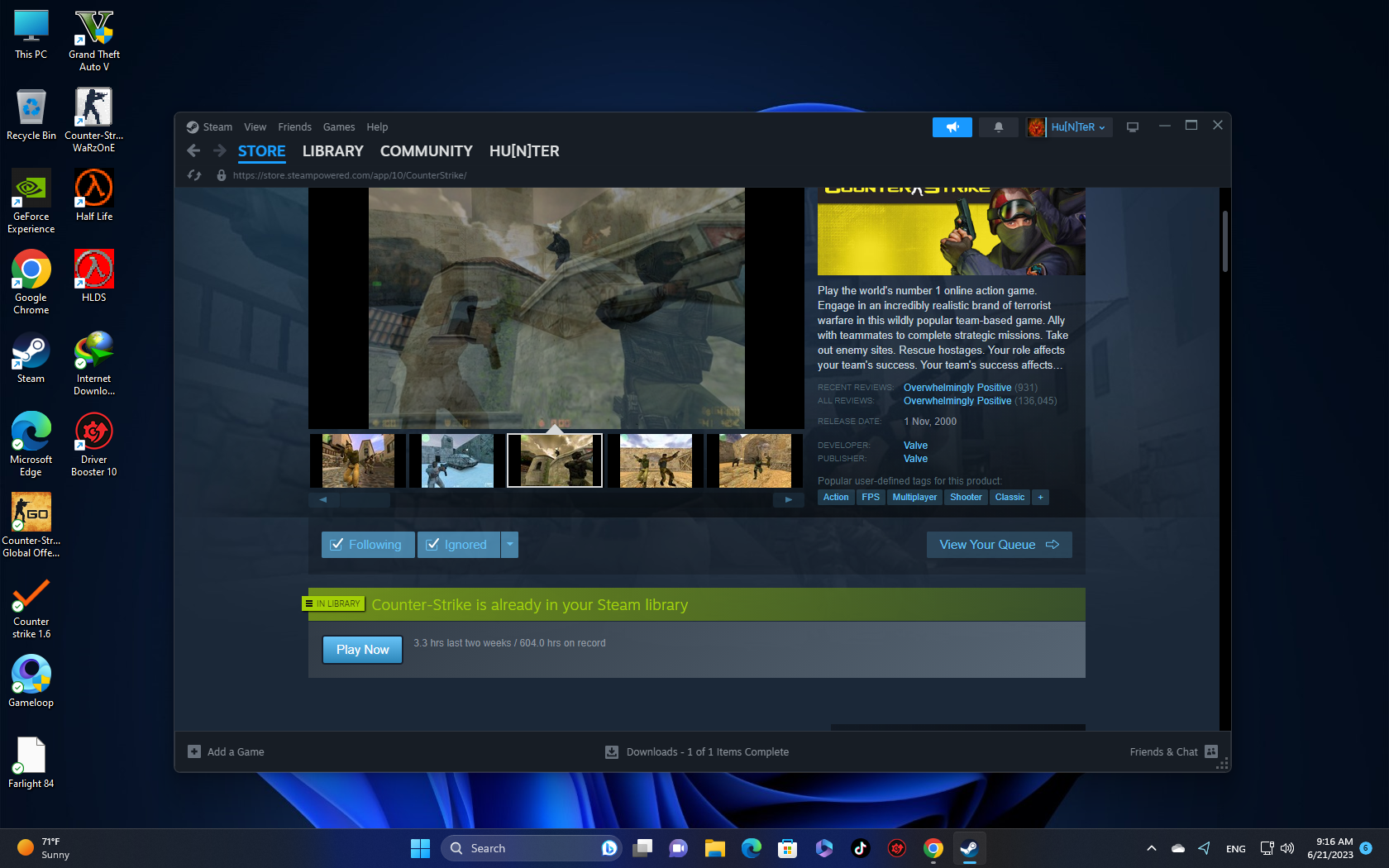Open Half Life desktop shortcut

coord(93,195)
